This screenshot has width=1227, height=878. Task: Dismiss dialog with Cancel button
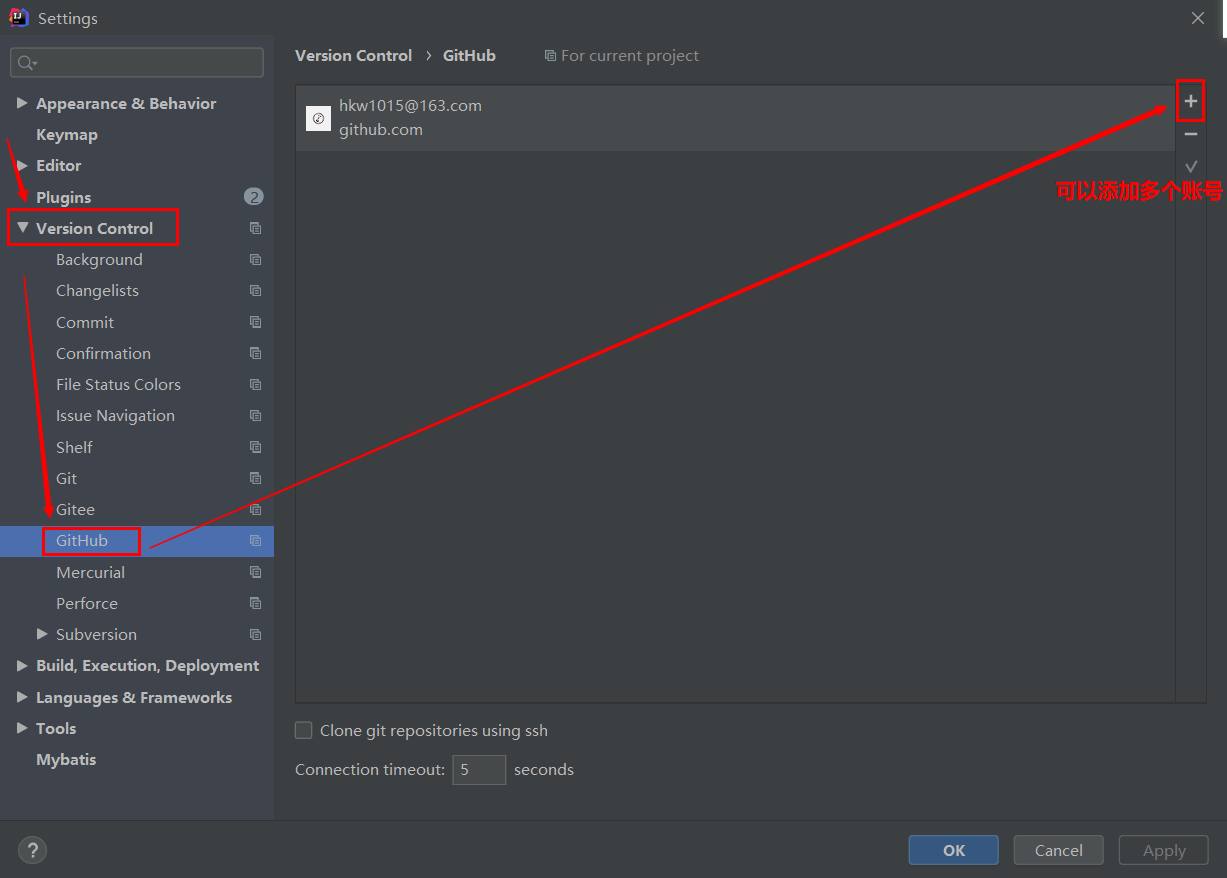coord(1058,850)
